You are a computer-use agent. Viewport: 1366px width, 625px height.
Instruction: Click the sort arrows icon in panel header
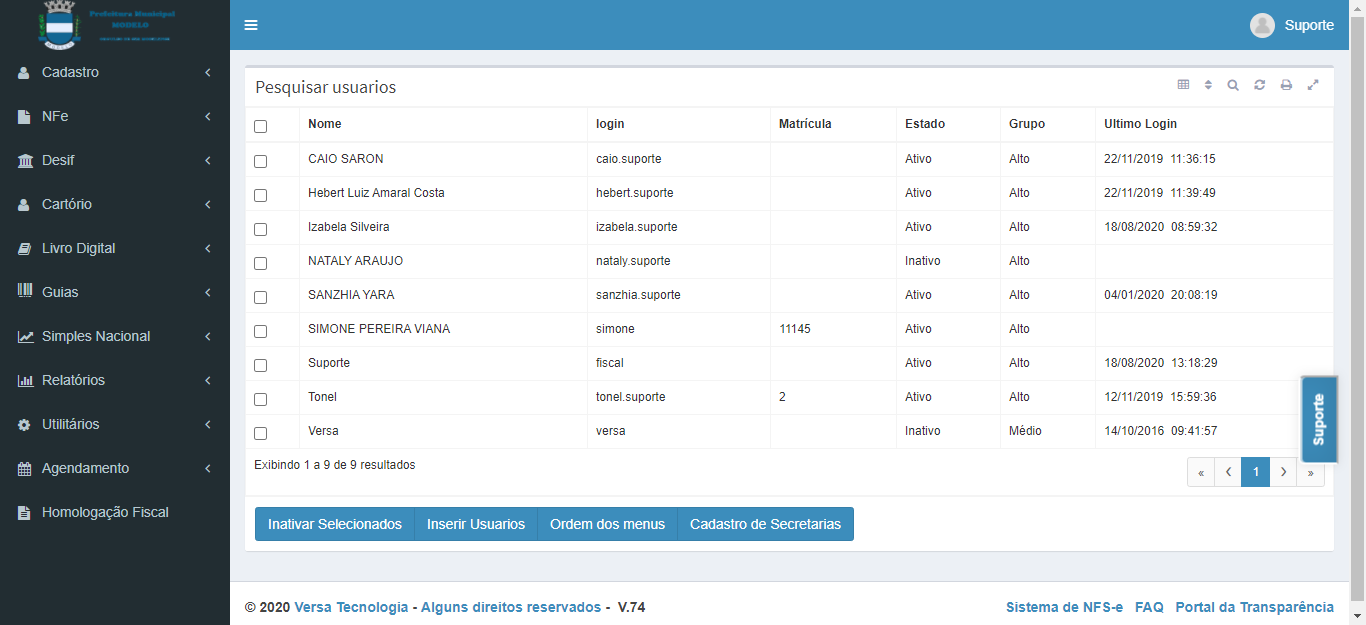(x=1208, y=85)
